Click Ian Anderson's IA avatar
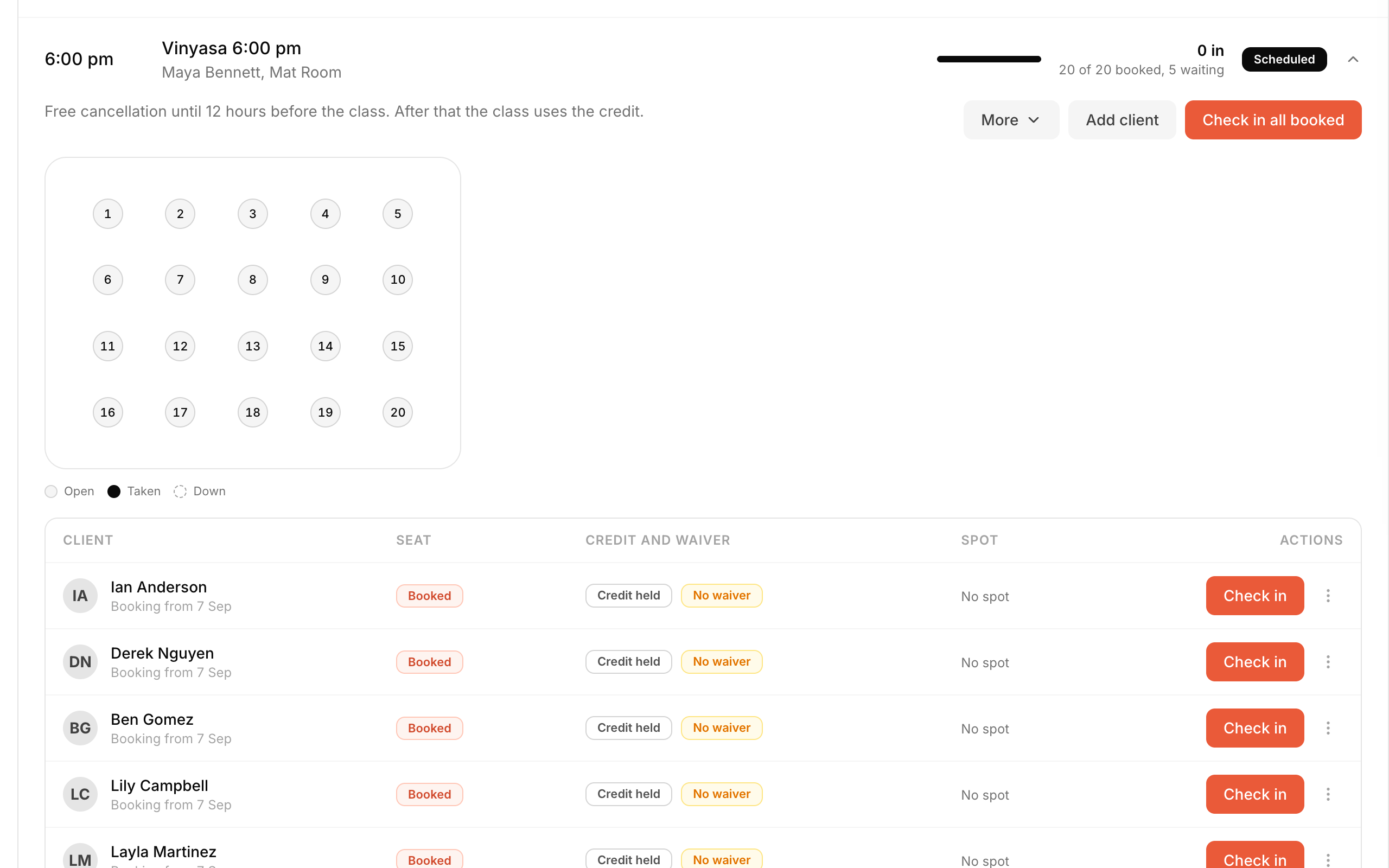Screen dimensions: 1389x868 click(80, 596)
